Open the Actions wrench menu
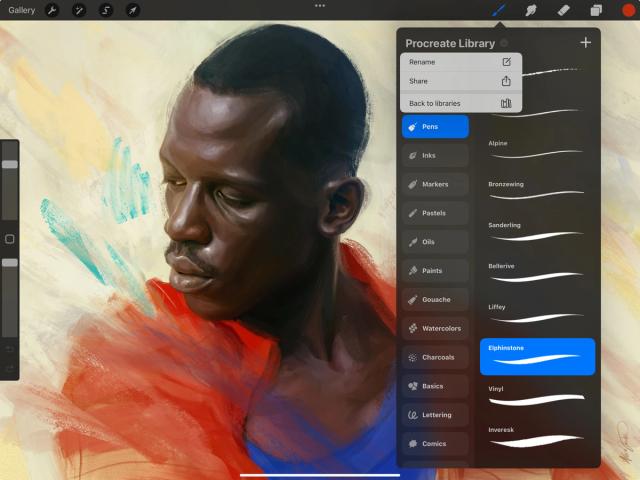The height and width of the screenshot is (480, 640). pos(52,10)
